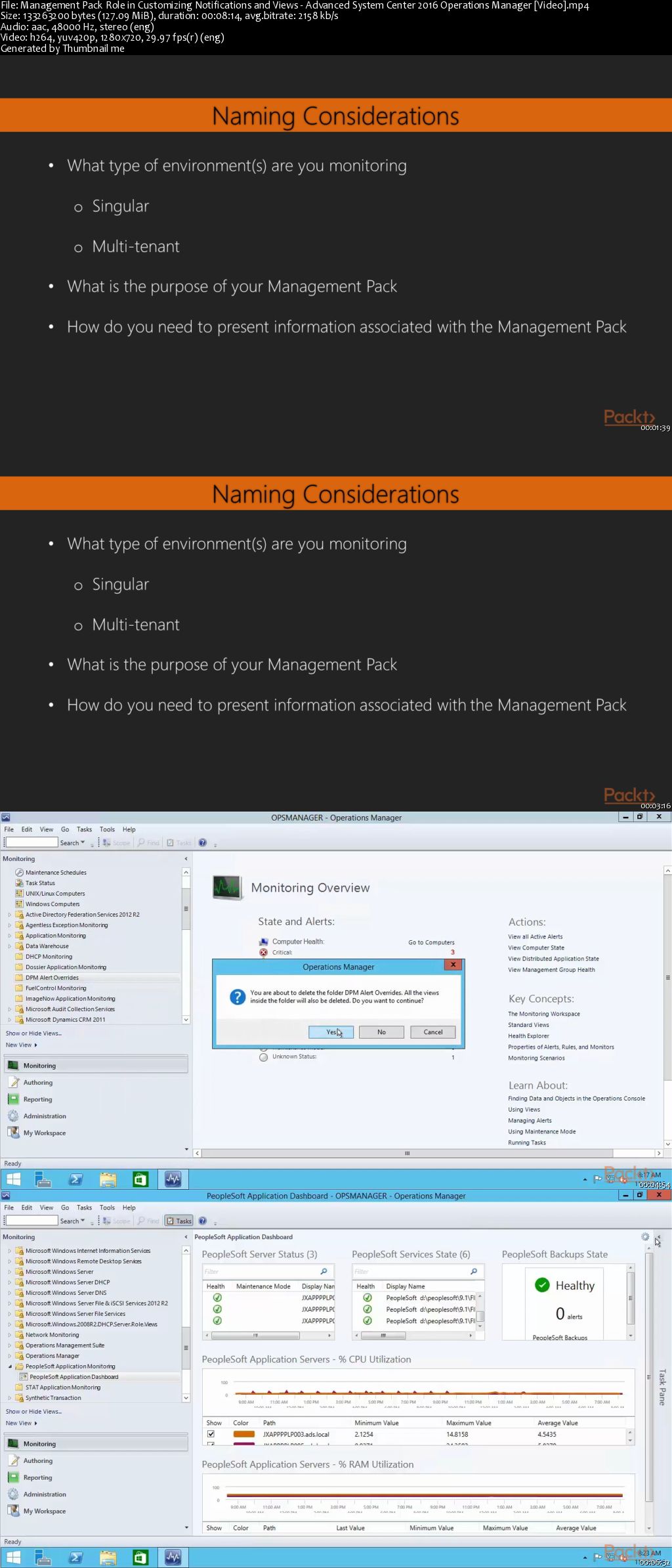Open Edit menu in PeopleSoft Dashboard window
The width and height of the screenshot is (672, 1568).
click(27, 1208)
